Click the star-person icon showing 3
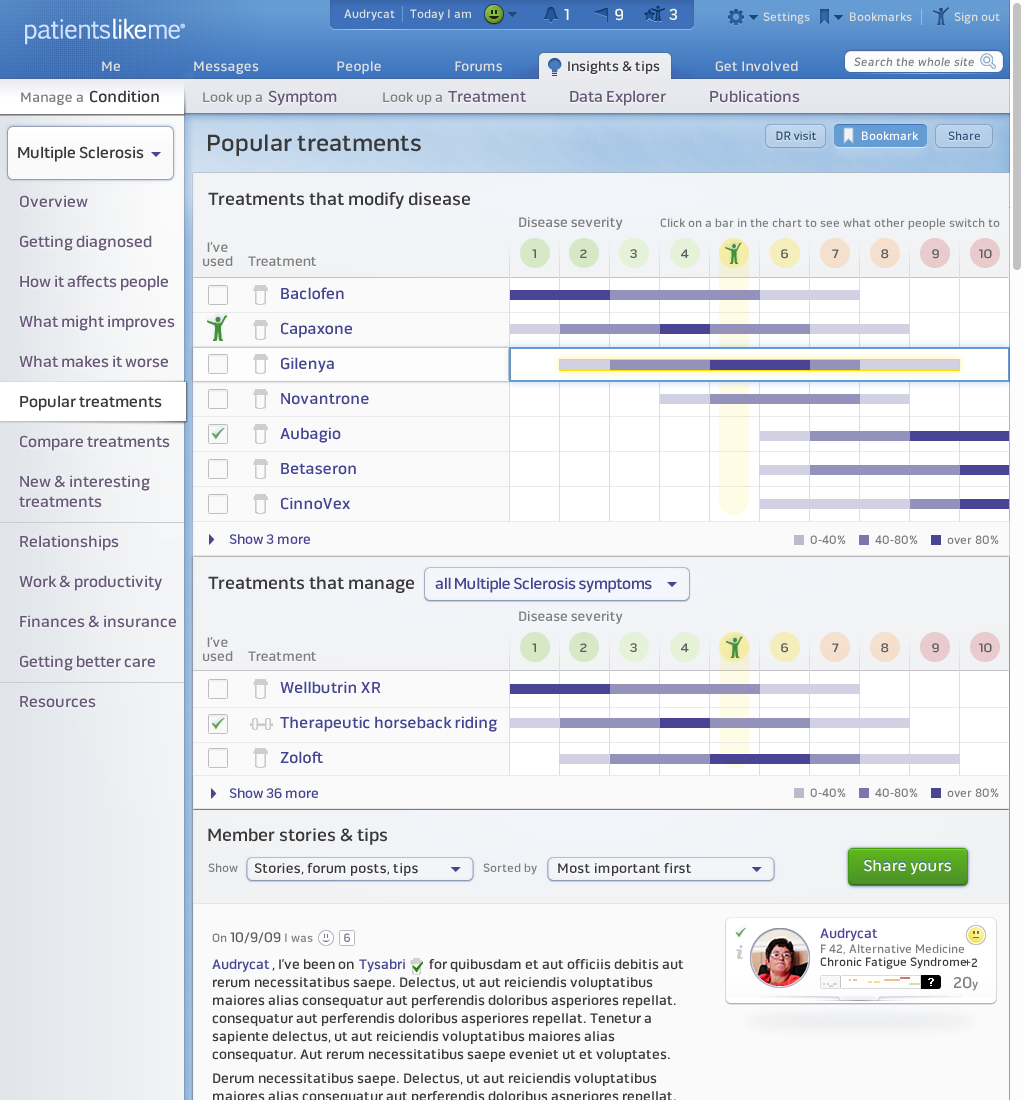The image size is (1024, 1100). point(654,14)
